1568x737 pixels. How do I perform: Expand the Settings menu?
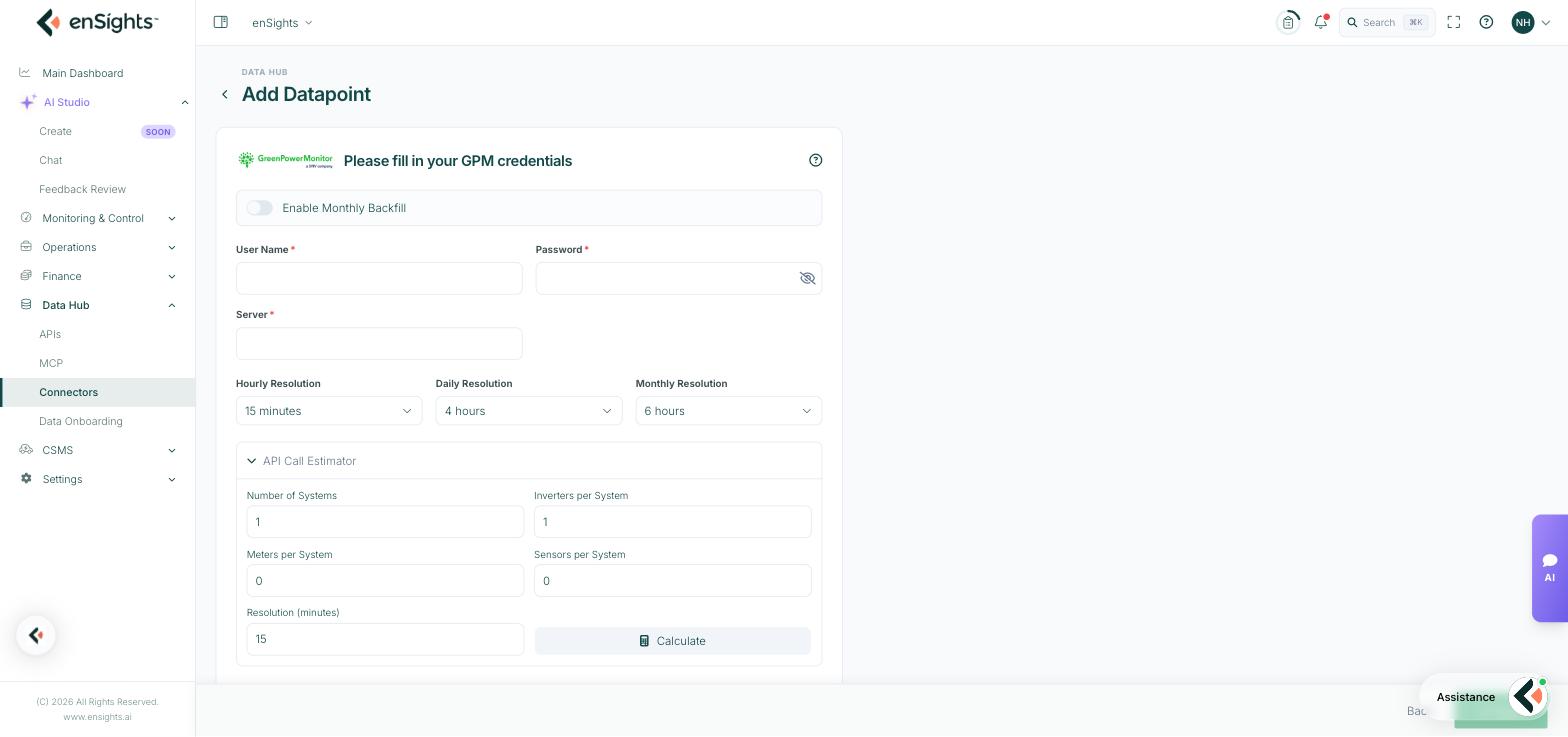coord(98,479)
